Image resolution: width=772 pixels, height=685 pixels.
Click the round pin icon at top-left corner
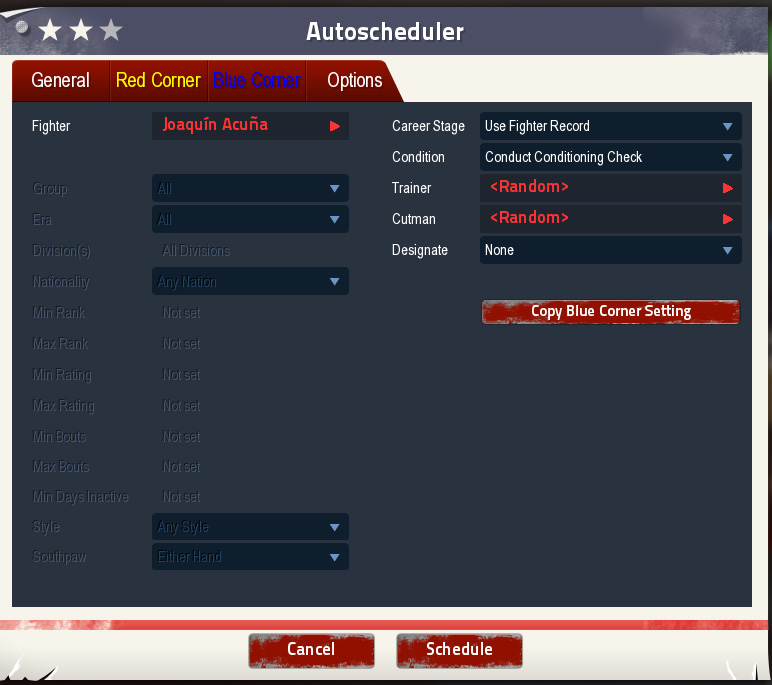(x=22, y=27)
